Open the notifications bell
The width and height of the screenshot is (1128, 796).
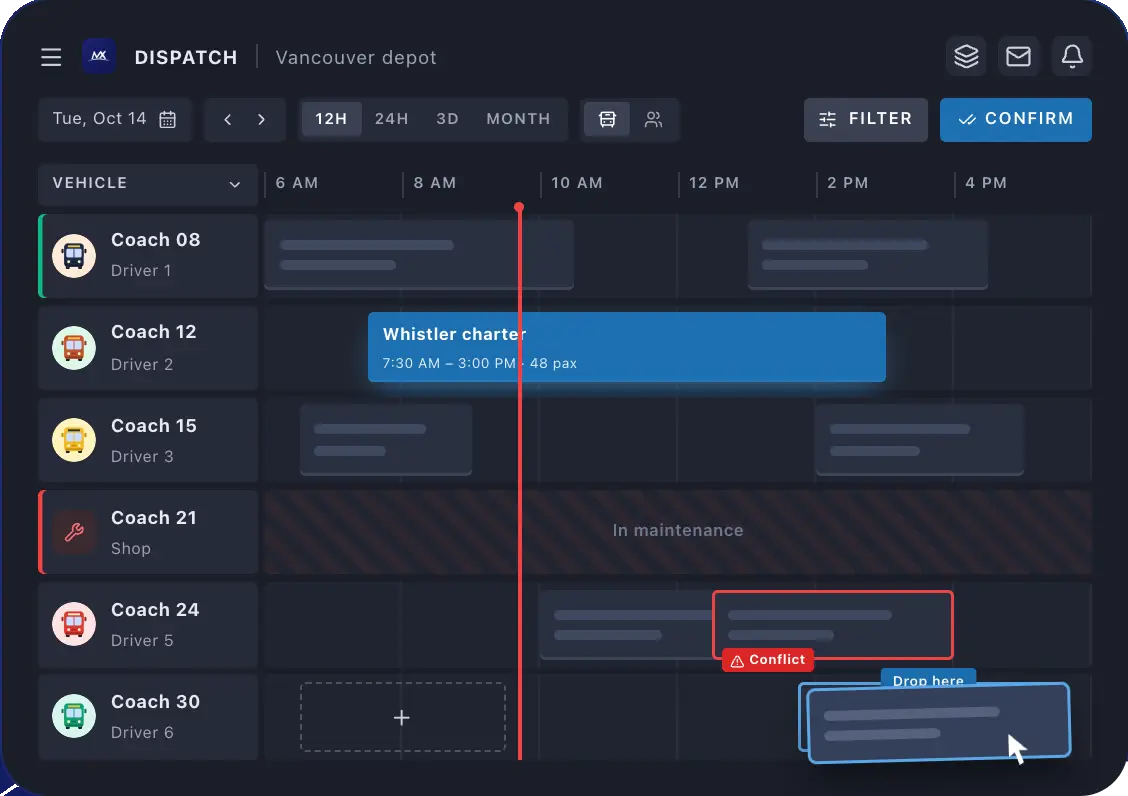[1072, 56]
